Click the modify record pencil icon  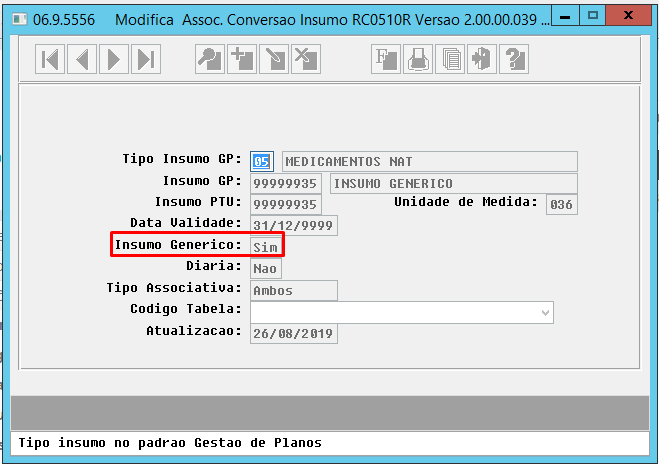pos(274,59)
